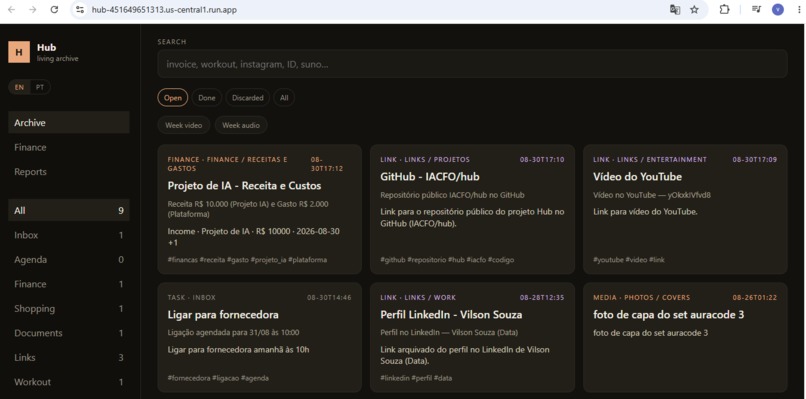Open the Chrome profile avatar
This screenshot has height=399, width=806.
click(x=778, y=9)
